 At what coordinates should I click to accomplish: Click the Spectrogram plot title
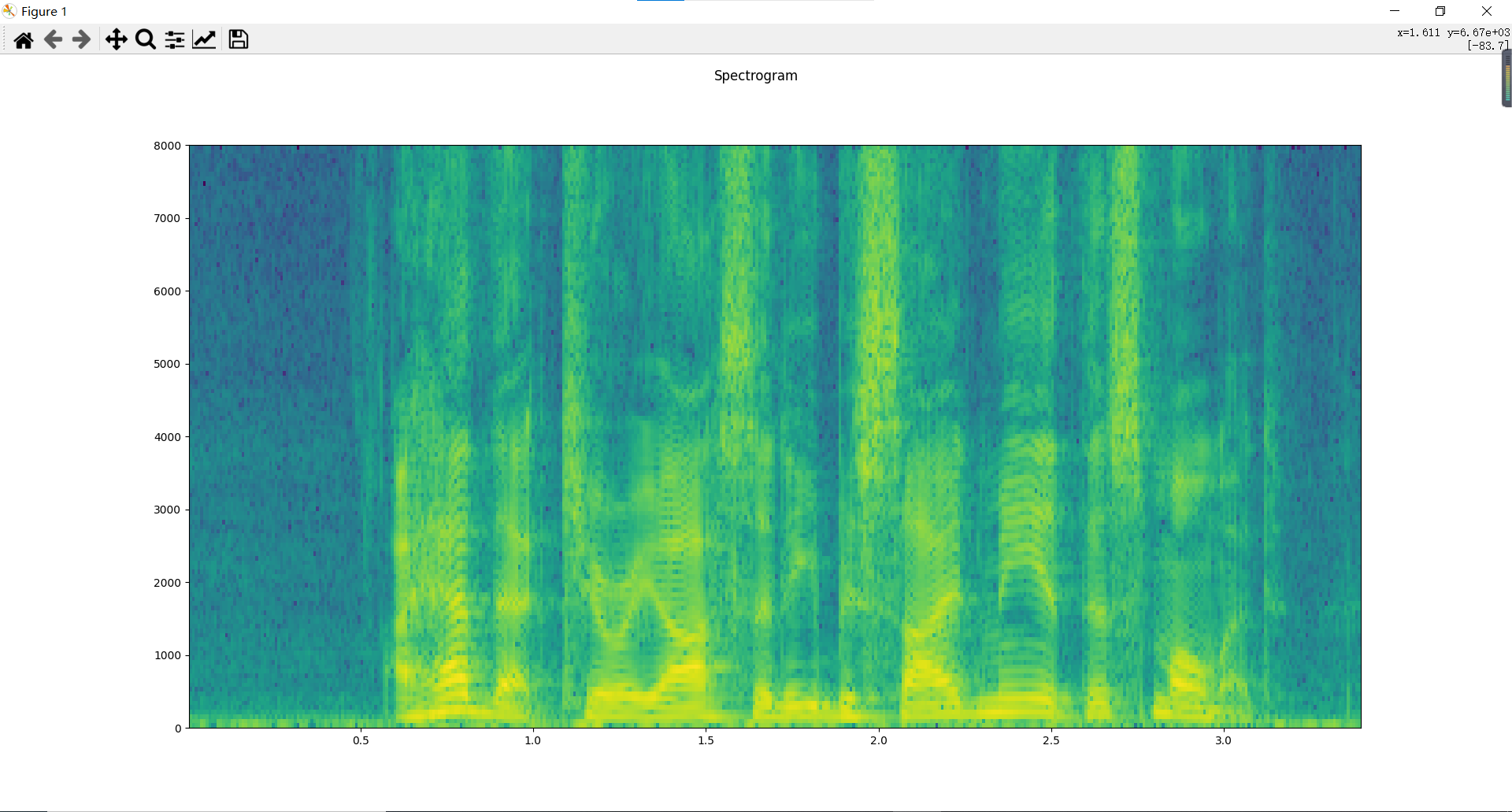point(756,76)
